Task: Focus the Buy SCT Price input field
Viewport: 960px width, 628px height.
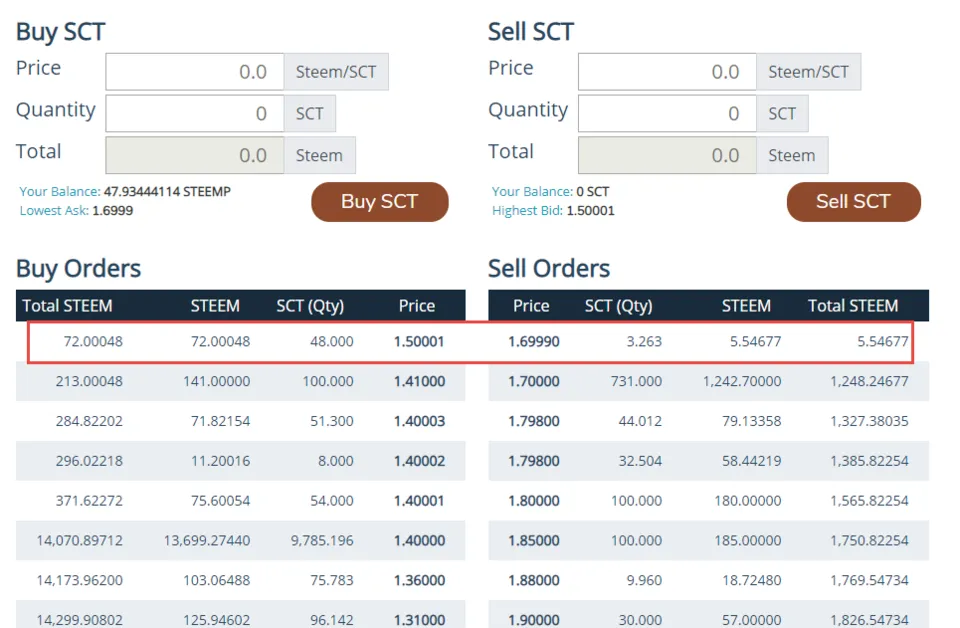Action: pos(195,72)
